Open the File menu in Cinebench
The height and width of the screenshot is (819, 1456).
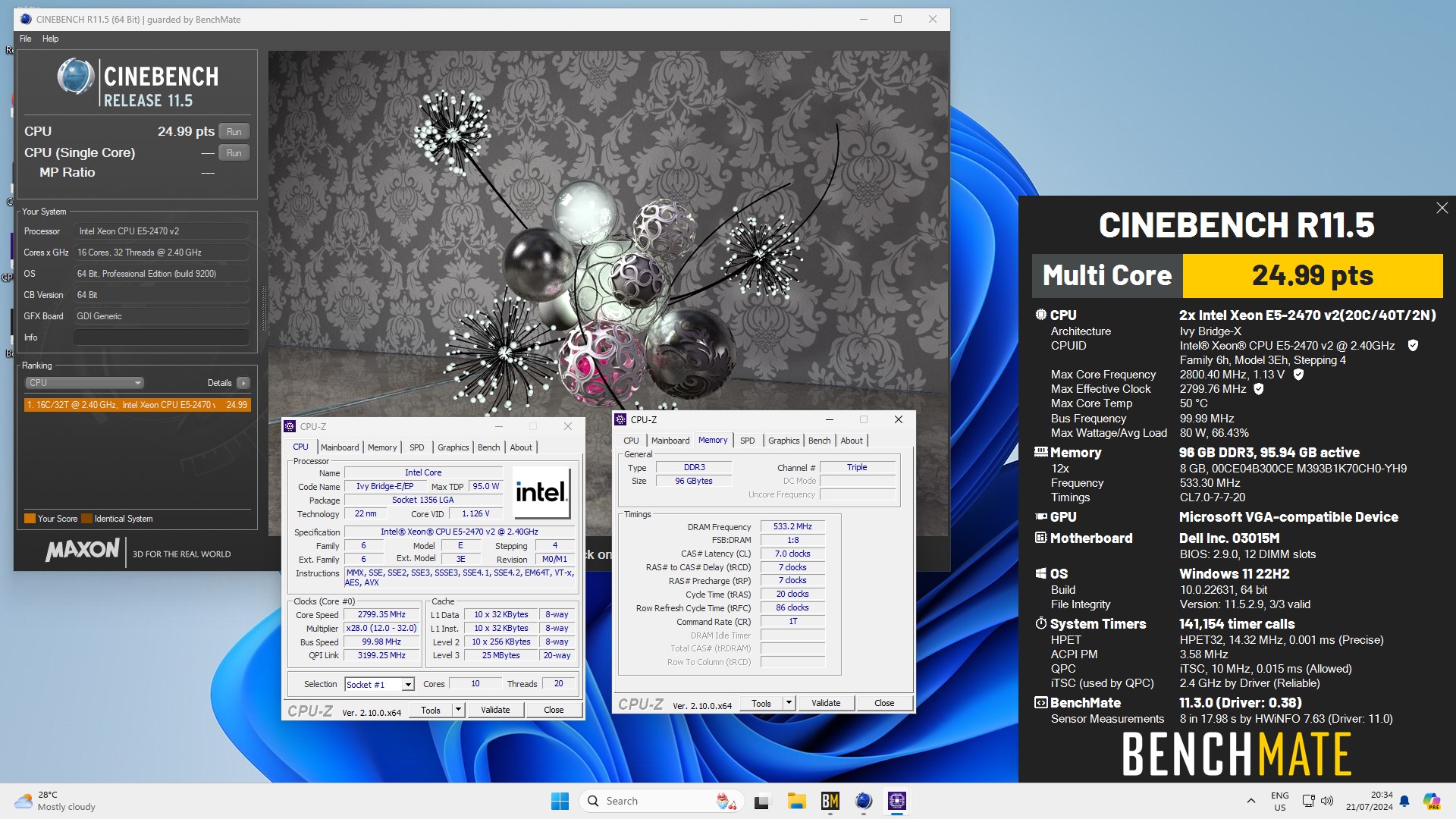point(25,39)
